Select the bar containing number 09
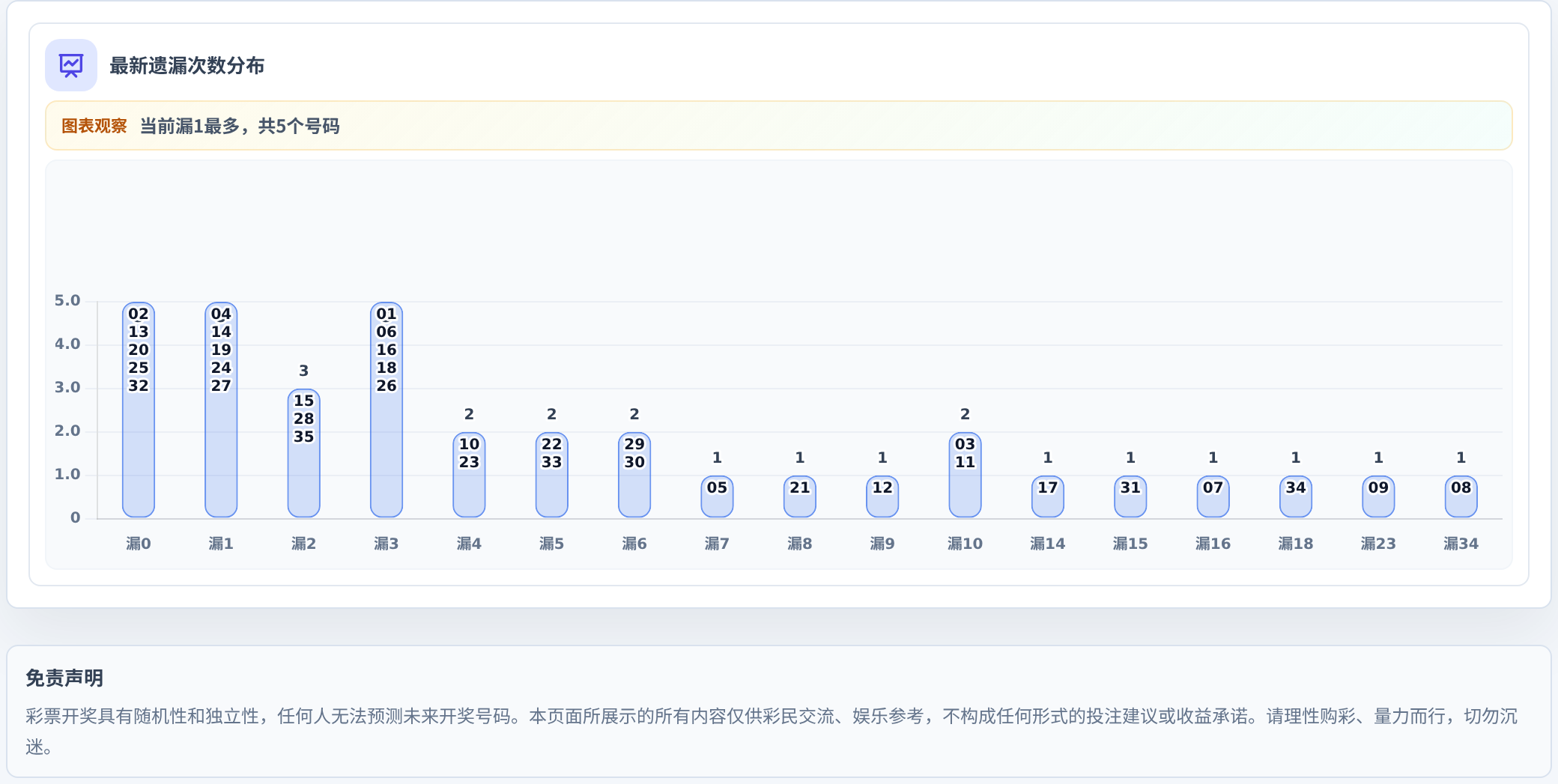The width and height of the screenshot is (1558, 784). (x=1378, y=496)
